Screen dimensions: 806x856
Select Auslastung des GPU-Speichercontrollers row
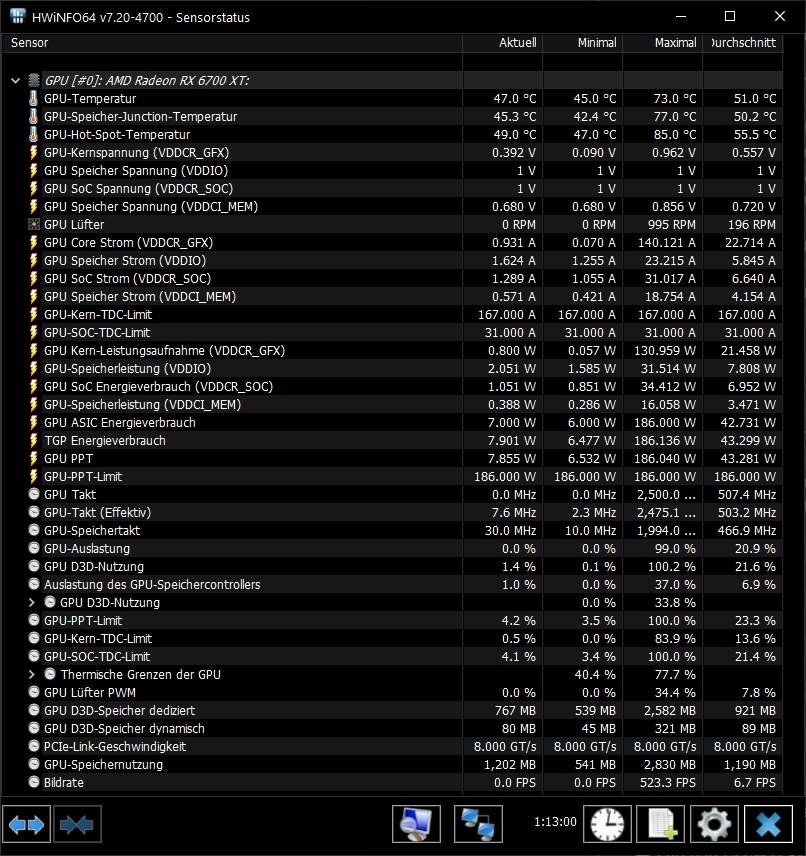392,584
